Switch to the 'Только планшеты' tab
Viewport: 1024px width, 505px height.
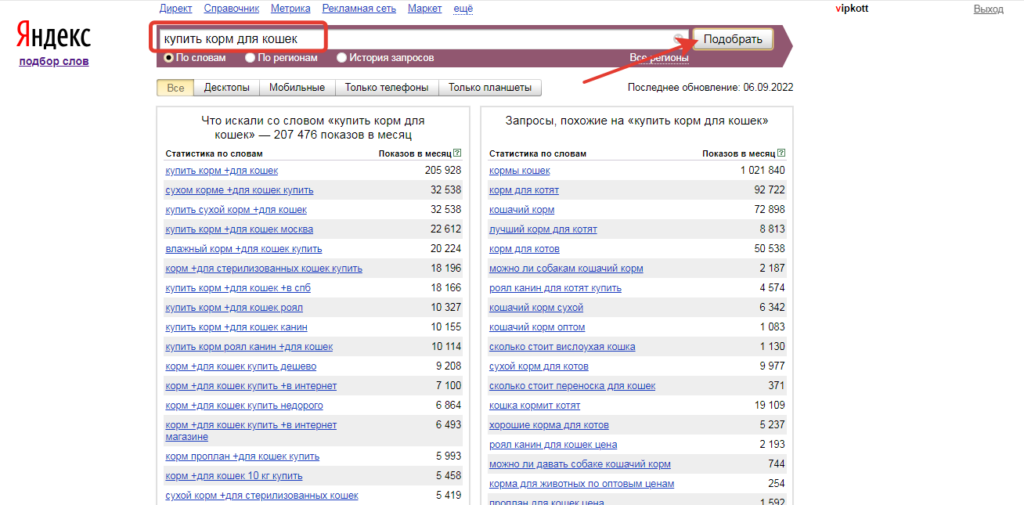[490, 88]
